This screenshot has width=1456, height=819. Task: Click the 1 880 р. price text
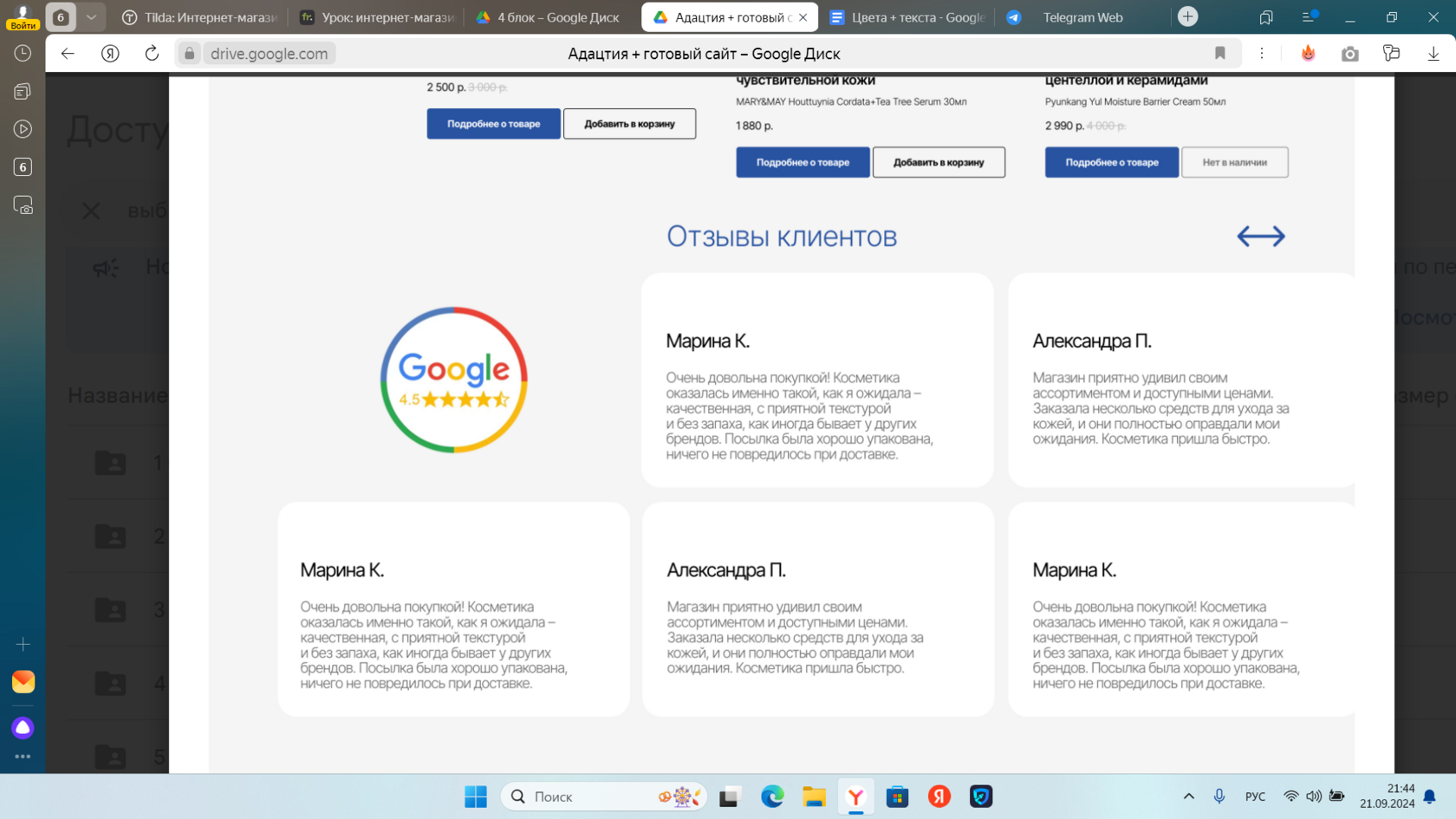point(754,126)
